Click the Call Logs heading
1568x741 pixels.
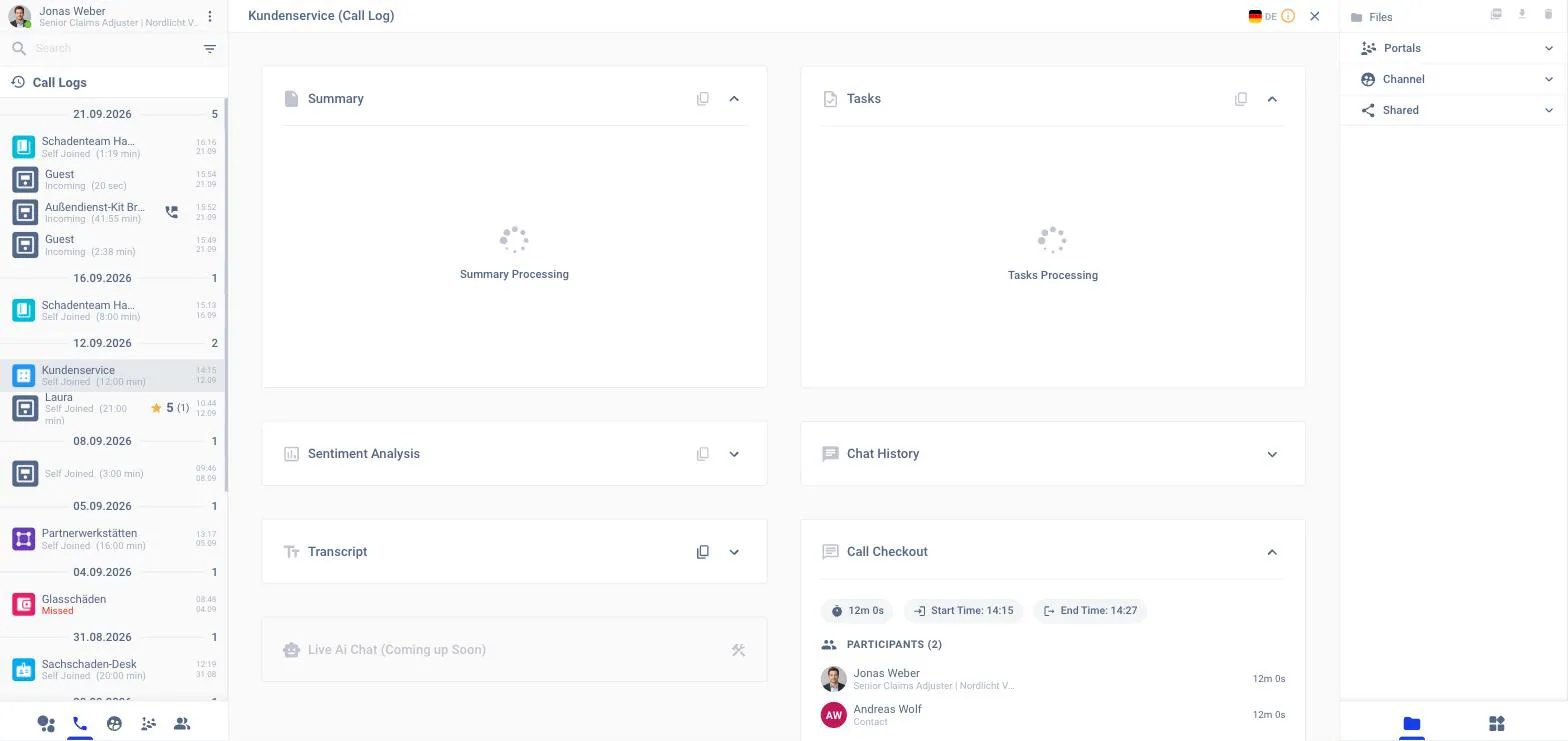click(x=59, y=83)
